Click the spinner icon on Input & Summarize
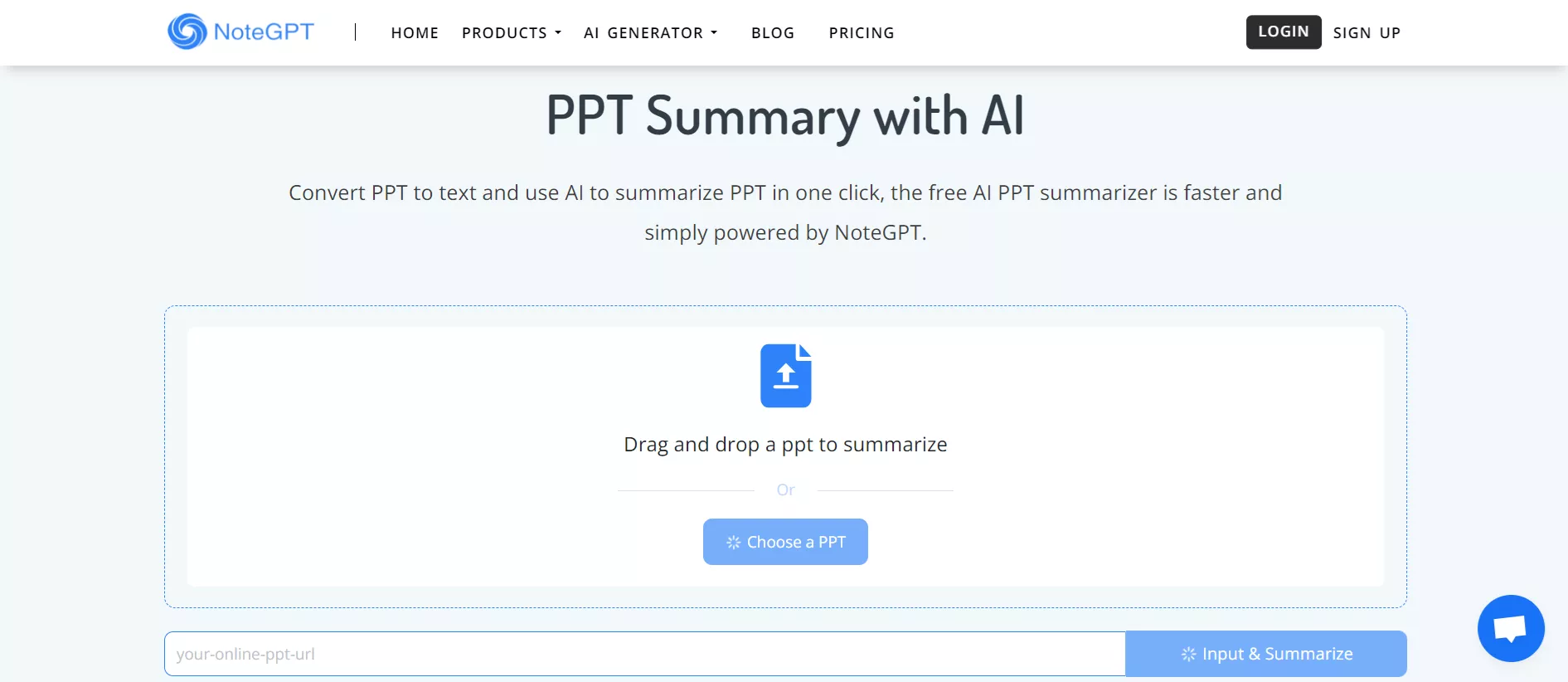 click(1188, 654)
